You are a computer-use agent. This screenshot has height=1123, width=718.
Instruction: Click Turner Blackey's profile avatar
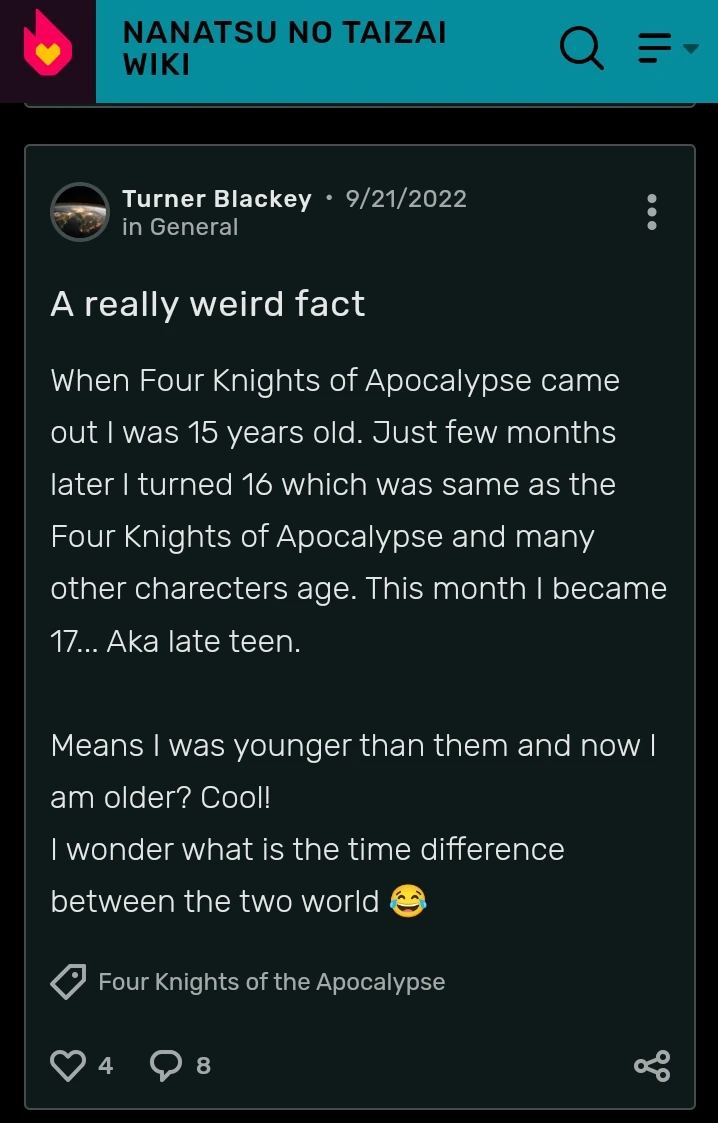[x=80, y=212]
